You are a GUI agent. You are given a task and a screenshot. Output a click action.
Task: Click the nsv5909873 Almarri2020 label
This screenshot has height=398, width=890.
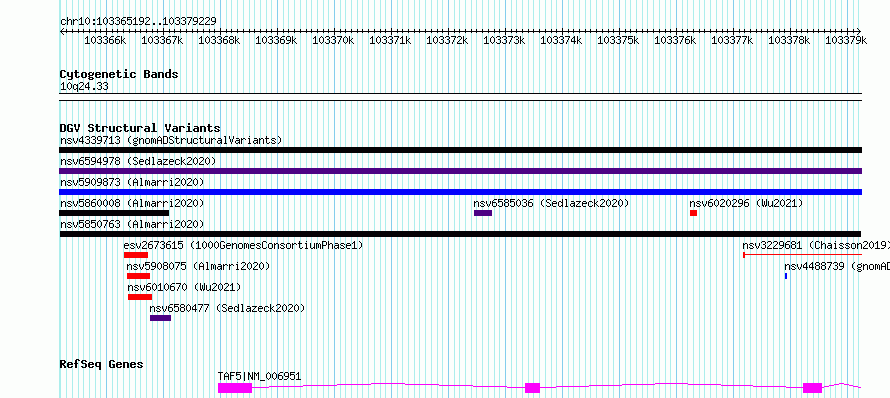[132, 182]
